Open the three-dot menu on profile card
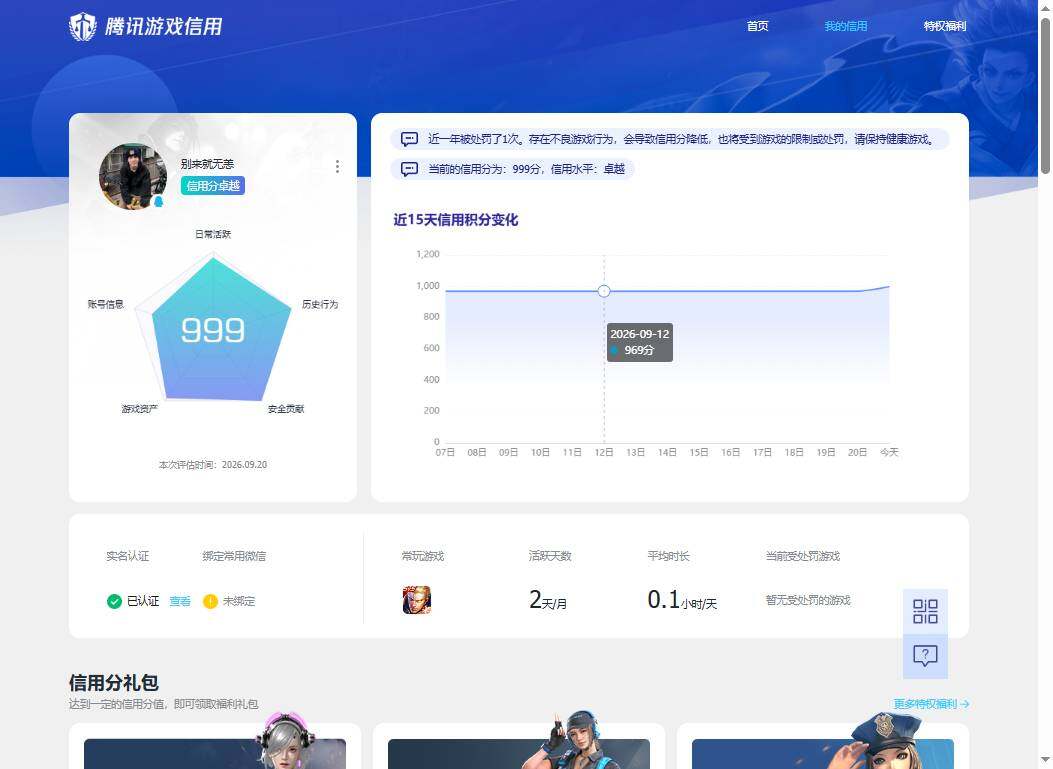Image resolution: width=1053 pixels, height=769 pixels. click(337, 167)
